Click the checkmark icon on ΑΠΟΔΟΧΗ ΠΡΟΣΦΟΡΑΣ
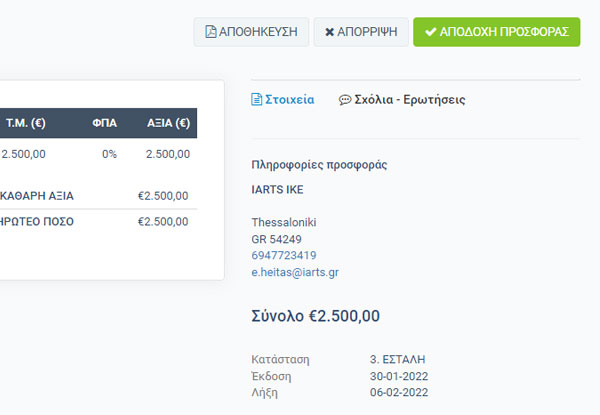The width and height of the screenshot is (600, 415). pos(430,32)
